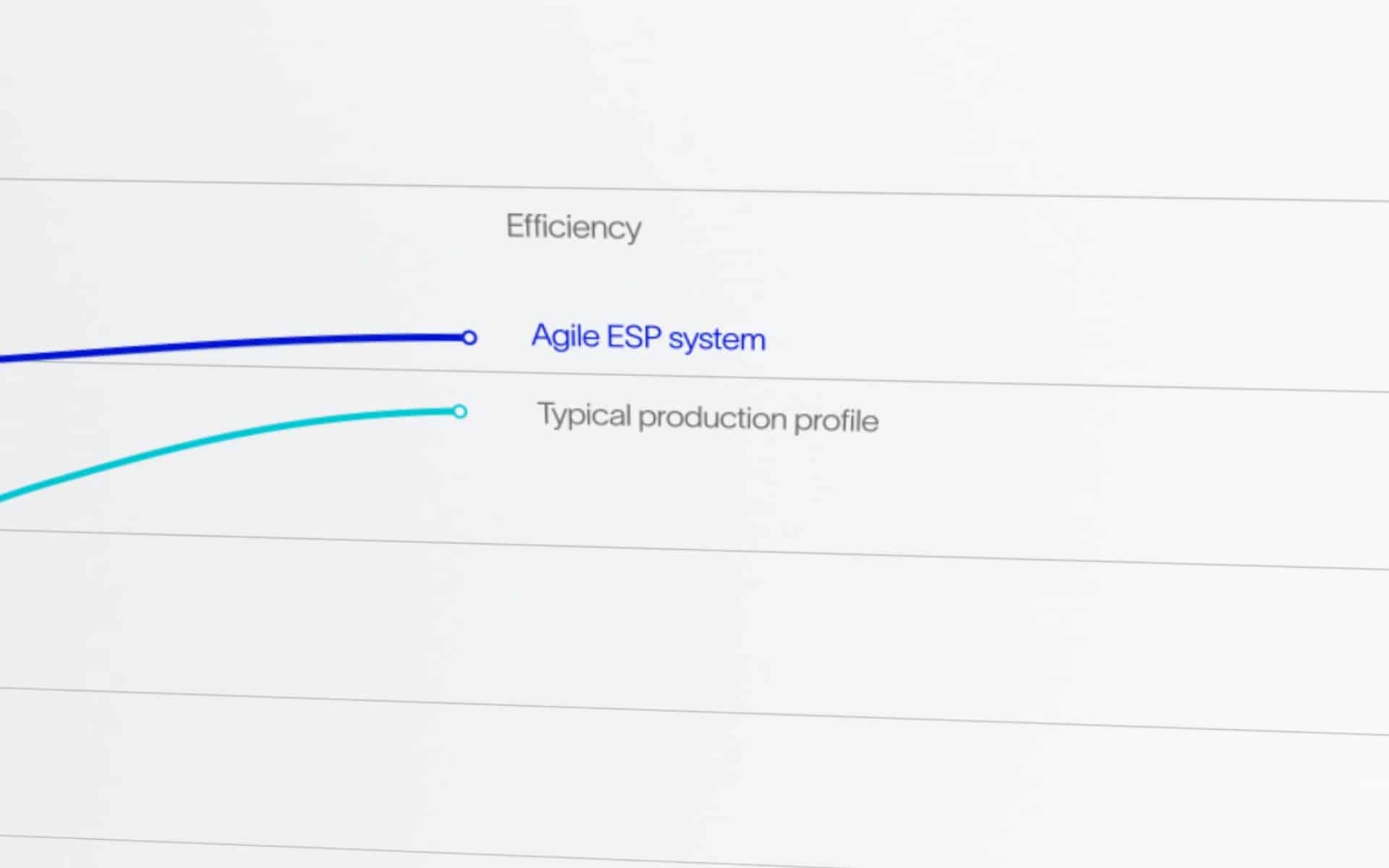Viewport: 1389px width, 868px height.
Task: Click the word 'production' in the gray label
Action: point(712,418)
